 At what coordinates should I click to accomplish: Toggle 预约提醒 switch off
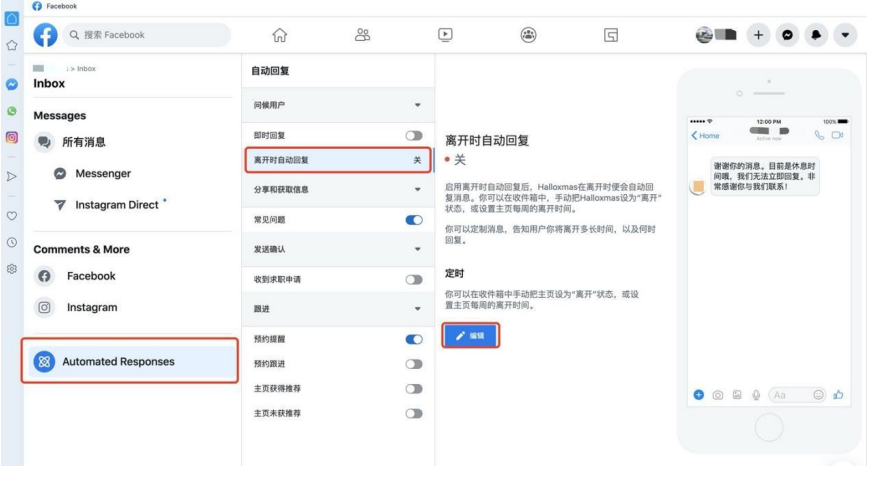pyautogui.click(x=414, y=339)
